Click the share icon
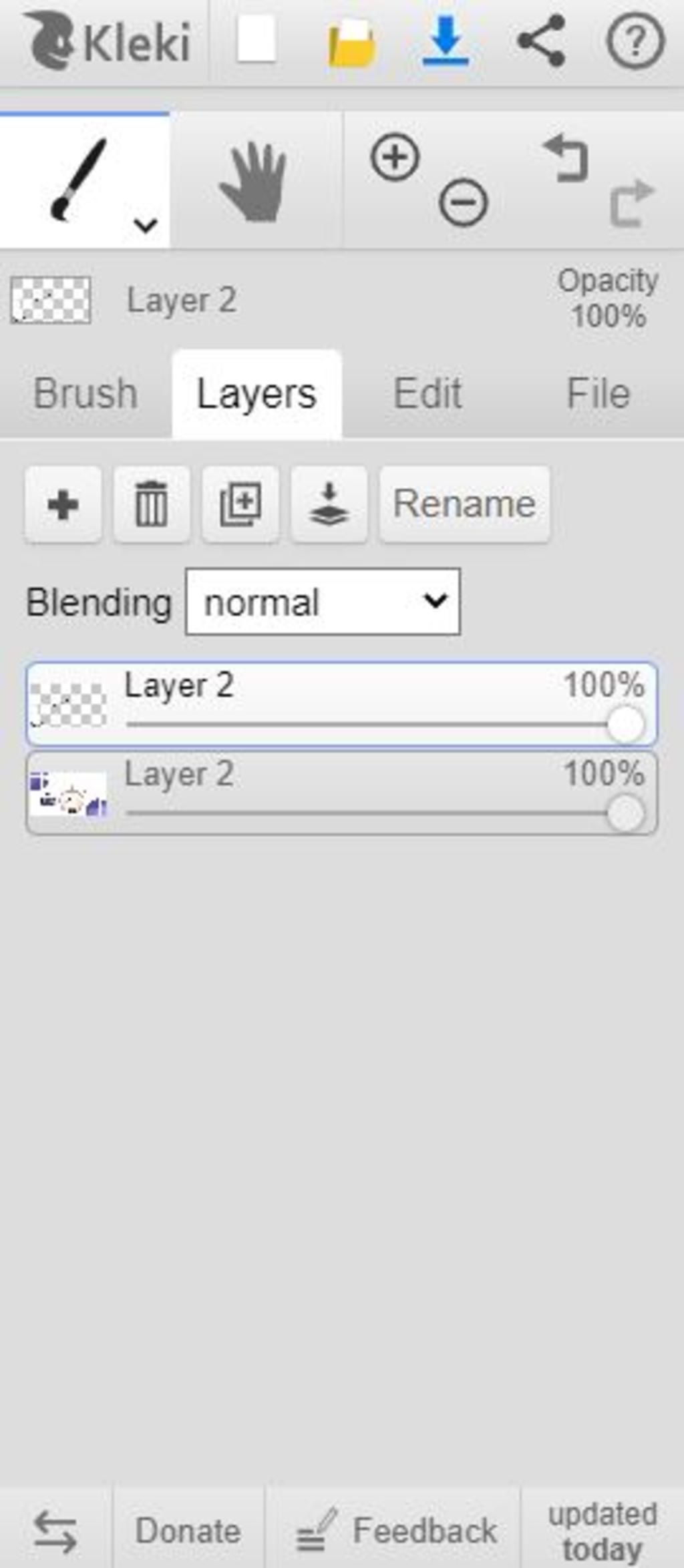The image size is (684, 1568). click(542, 41)
